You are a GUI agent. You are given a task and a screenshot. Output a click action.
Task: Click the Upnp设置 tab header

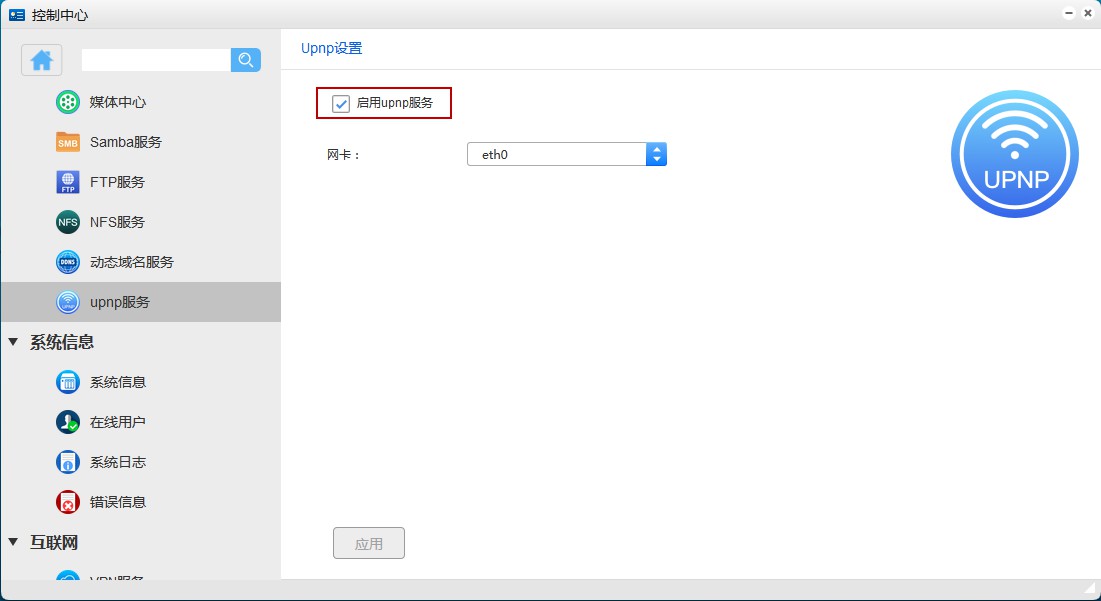[x=331, y=48]
